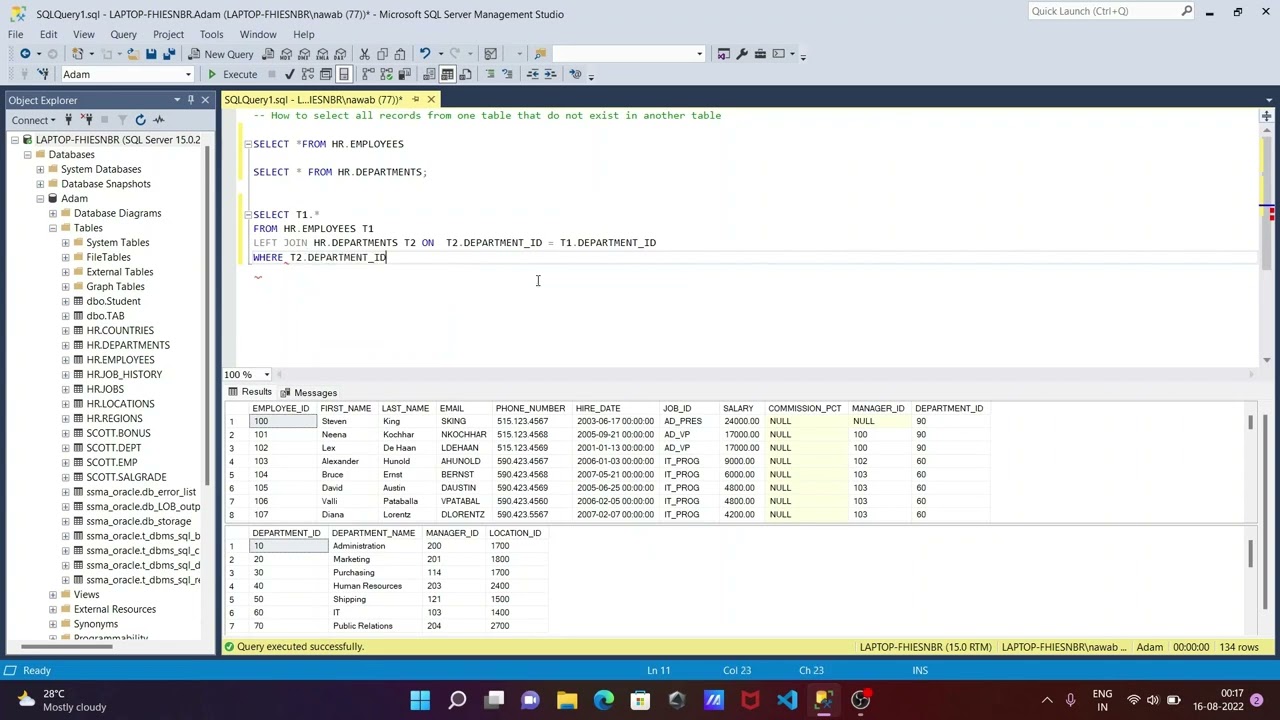The image size is (1280, 720).
Task: Select SCOTT.EMP table in tree
Action: click(112, 462)
